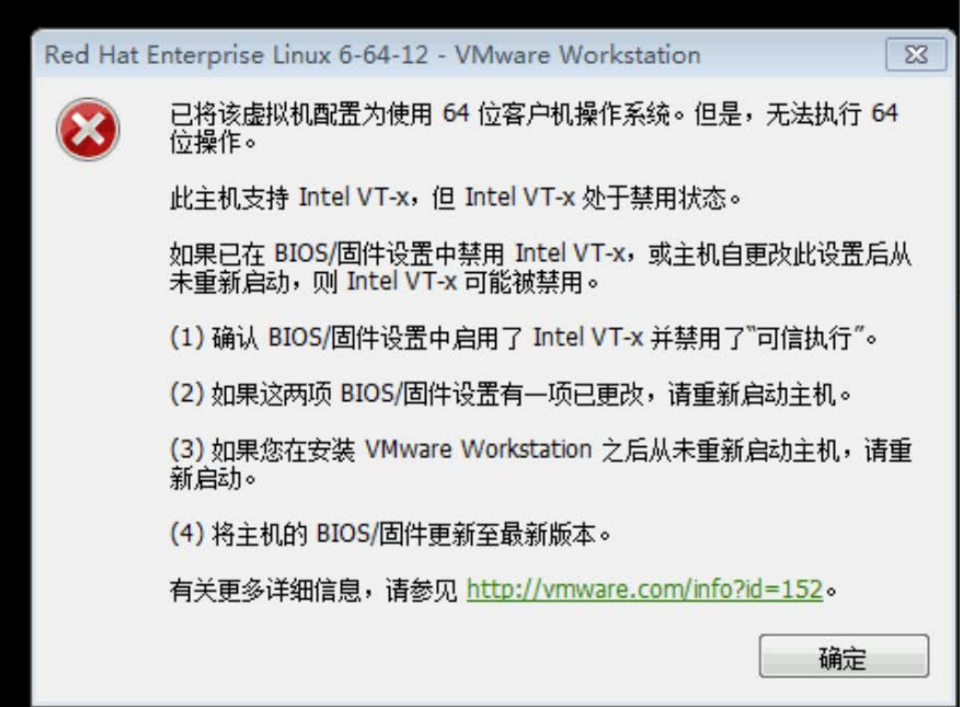This screenshot has height=707, width=960.
Task: Click the red error X icon
Action: [x=88, y=129]
